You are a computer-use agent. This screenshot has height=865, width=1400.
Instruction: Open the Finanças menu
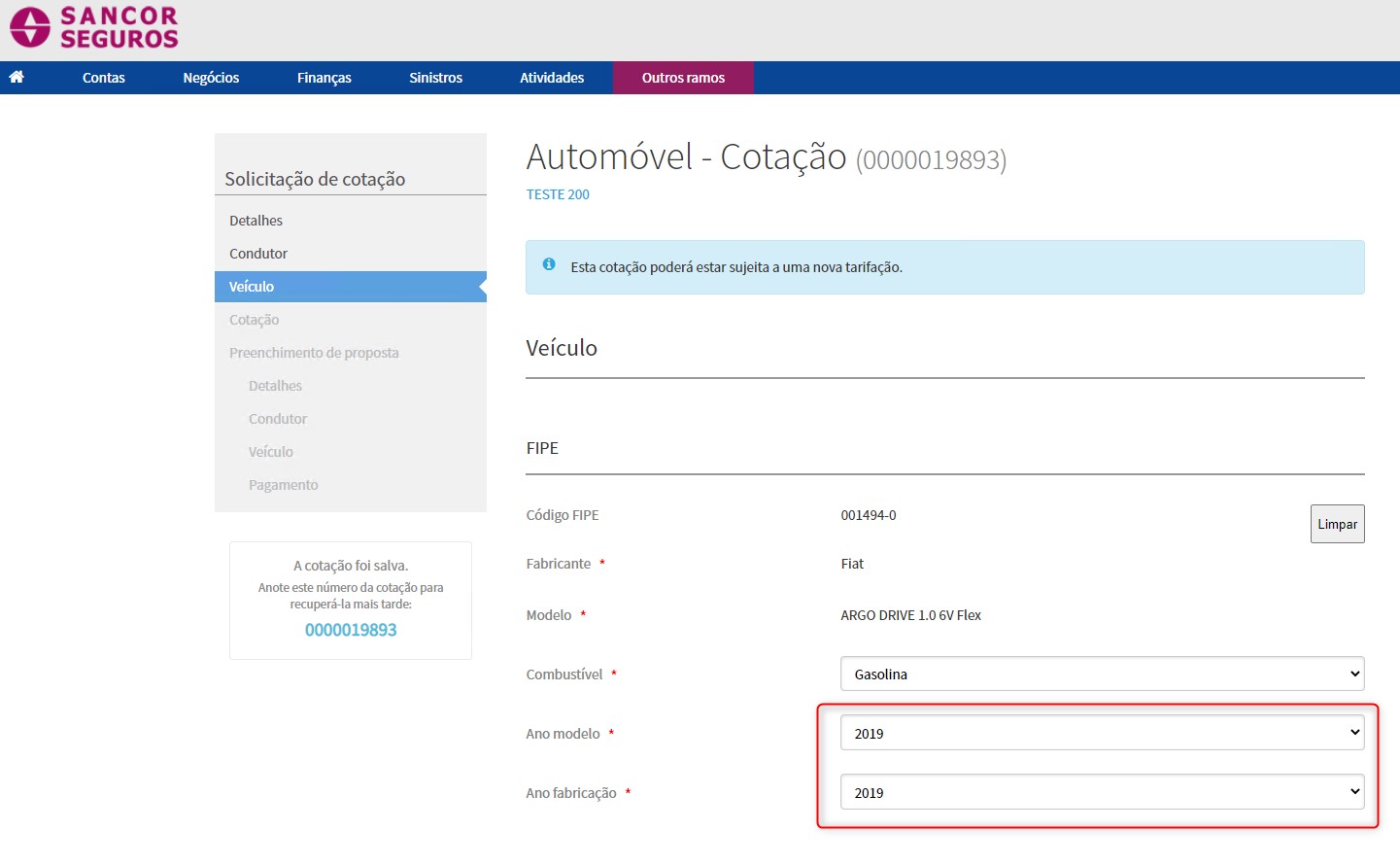point(324,78)
